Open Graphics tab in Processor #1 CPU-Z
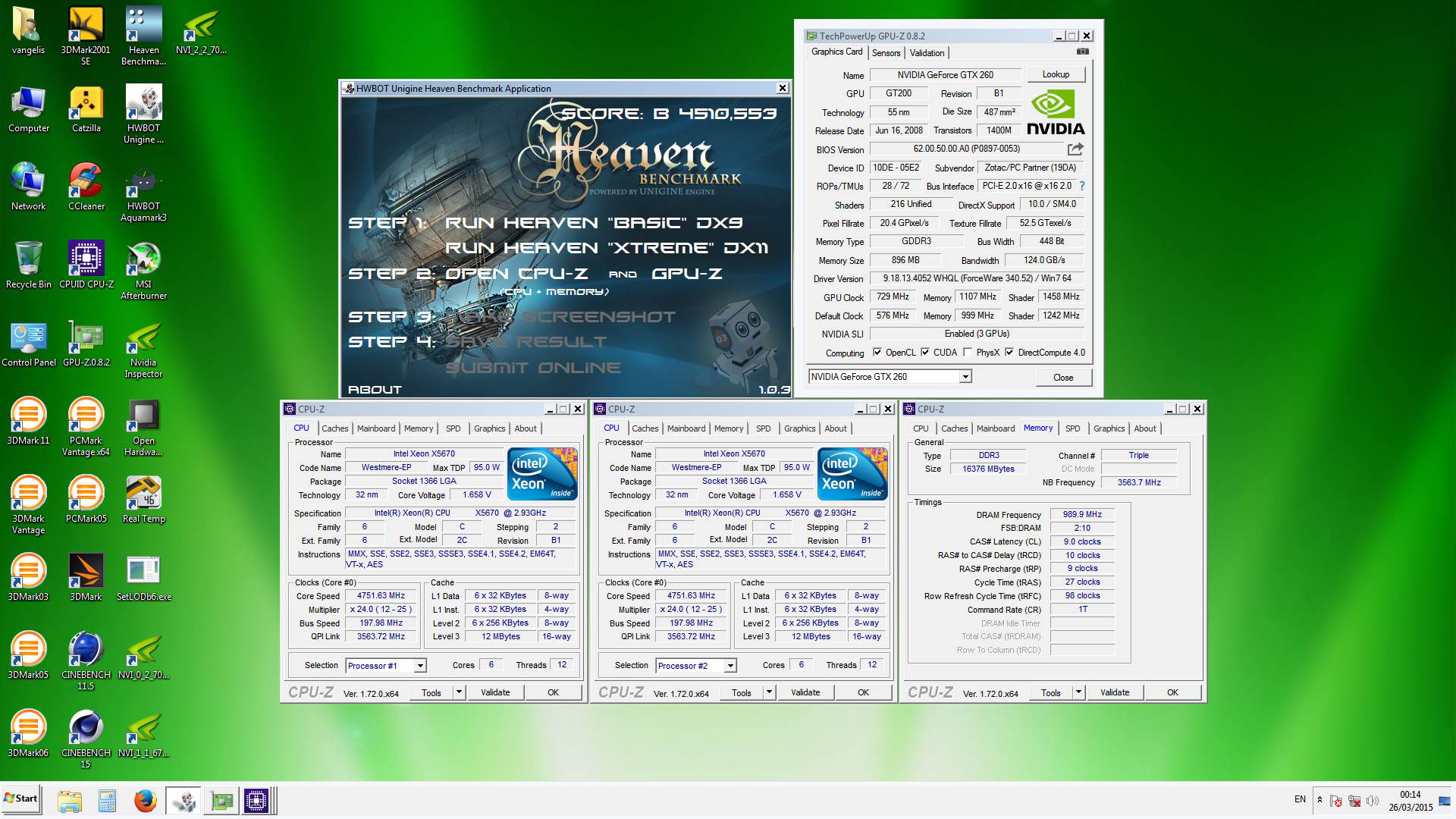Screen dimensions: 1456x819 point(489,428)
